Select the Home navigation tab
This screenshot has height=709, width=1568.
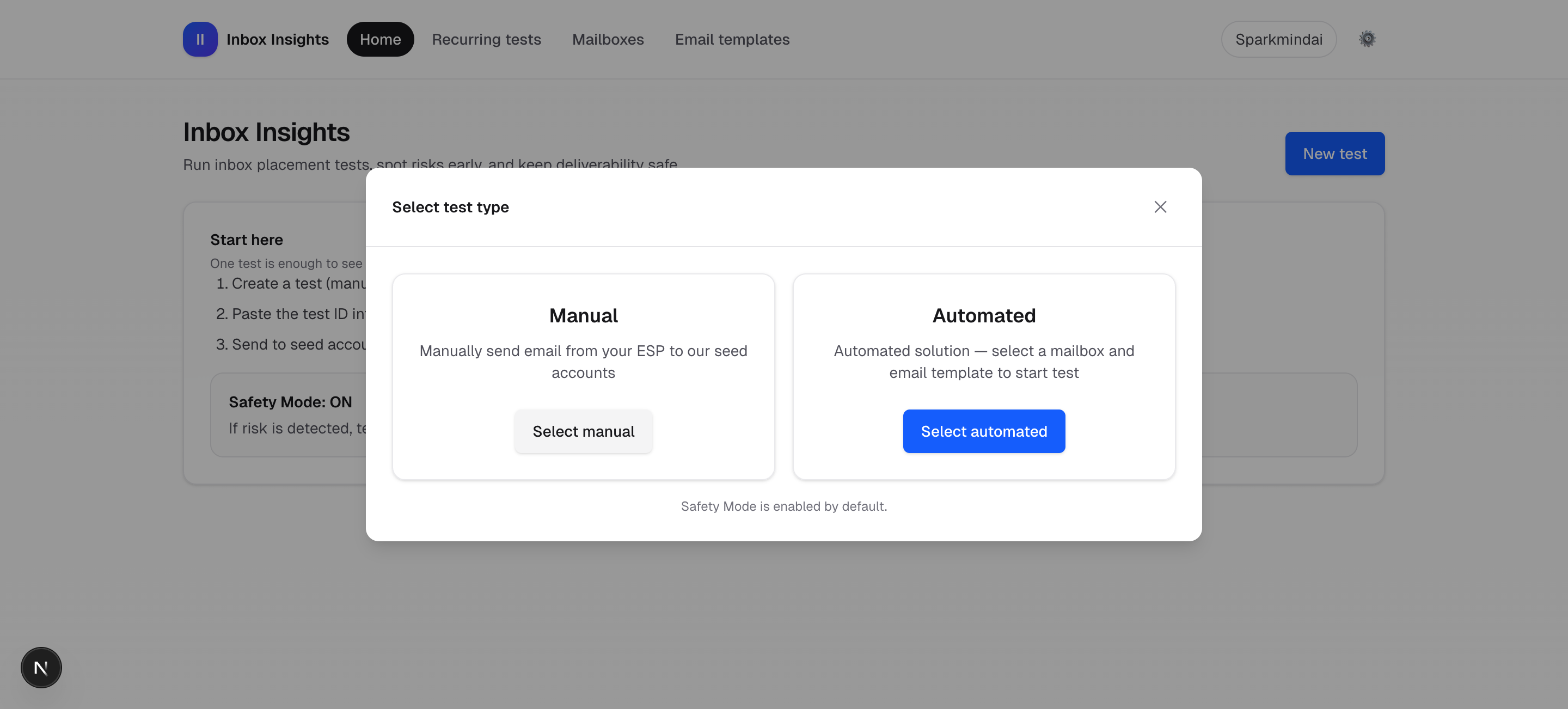380,39
